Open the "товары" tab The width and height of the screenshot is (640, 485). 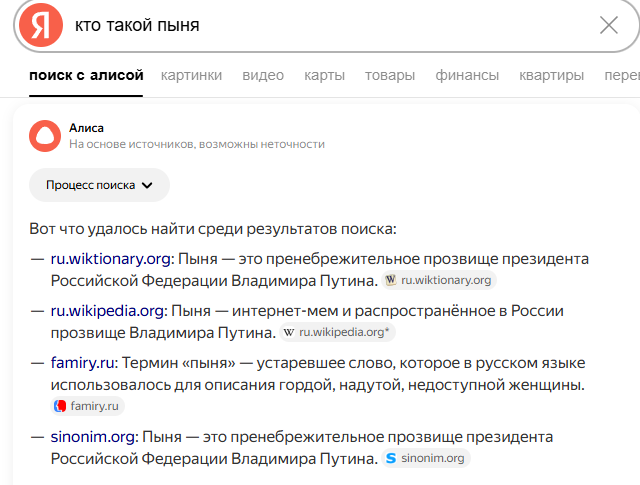(x=390, y=75)
